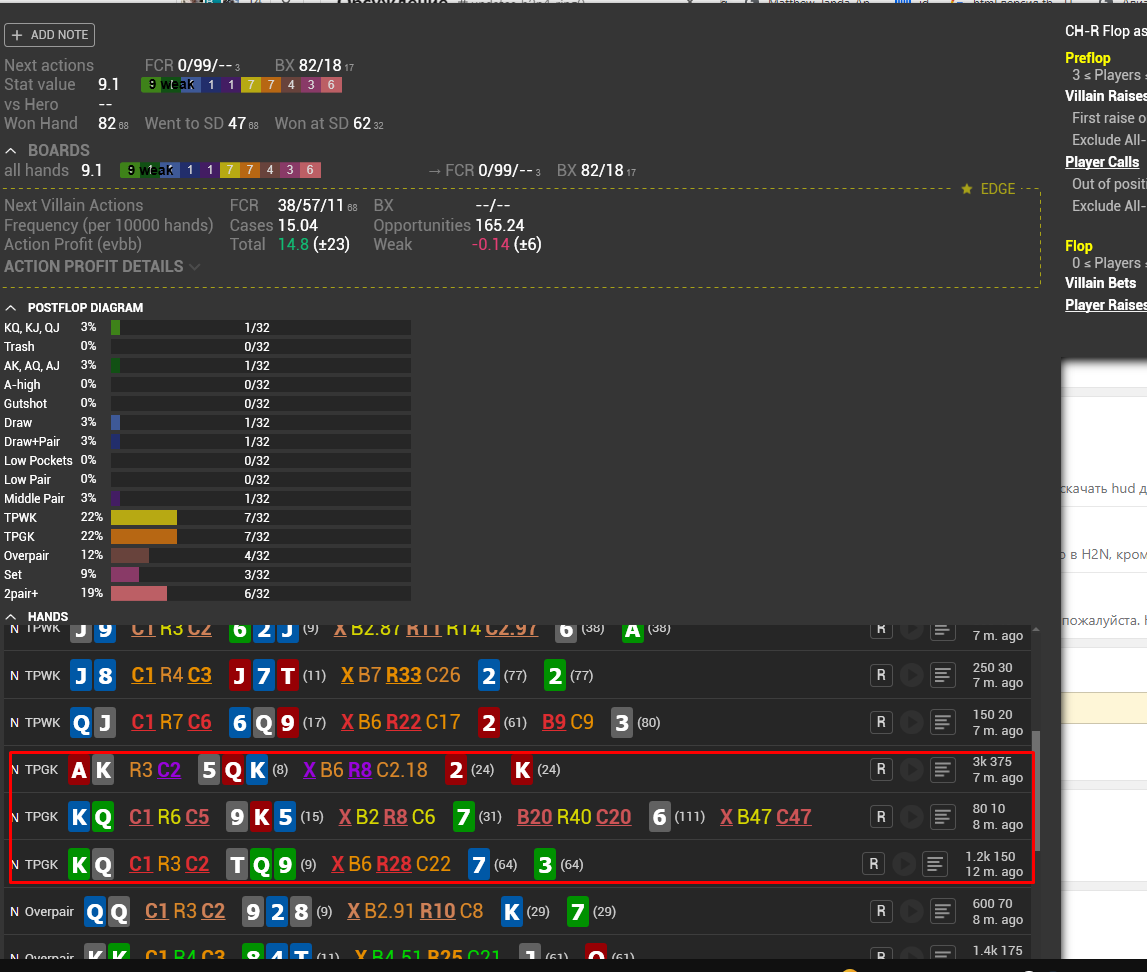Click the Overpair diagram bar
This screenshot has height=972, width=1147.
[130, 556]
